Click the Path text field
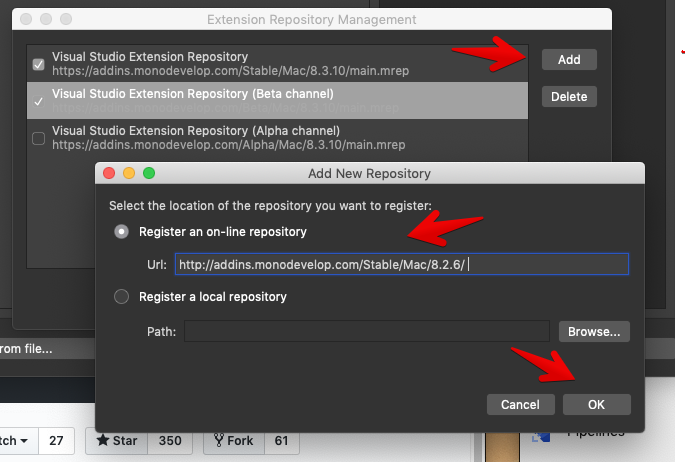The image size is (690, 462). click(x=366, y=331)
